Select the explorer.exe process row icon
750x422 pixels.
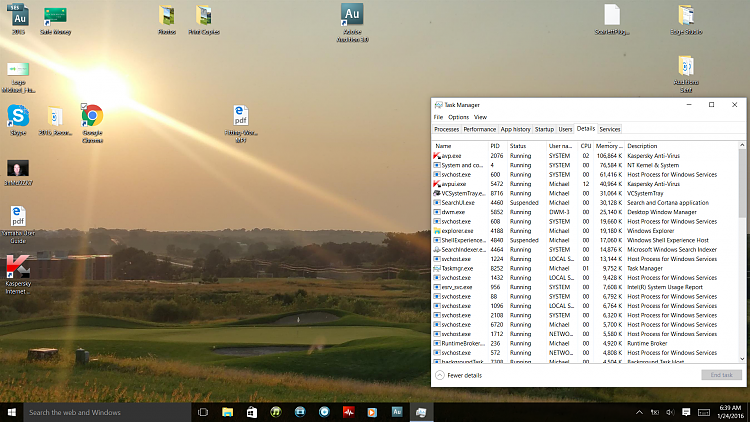[437, 231]
